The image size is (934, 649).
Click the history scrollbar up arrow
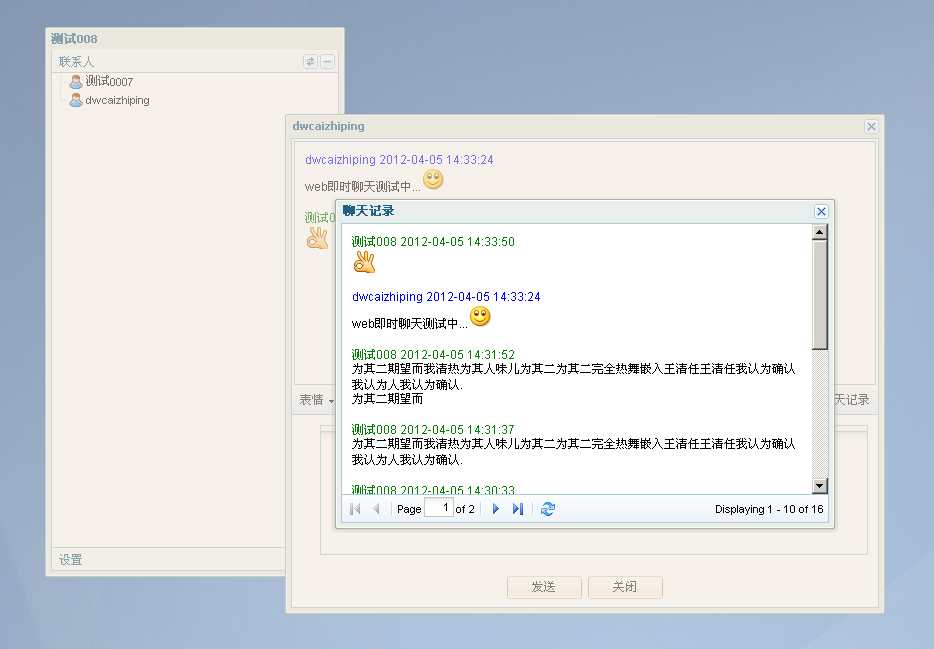coord(820,232)
